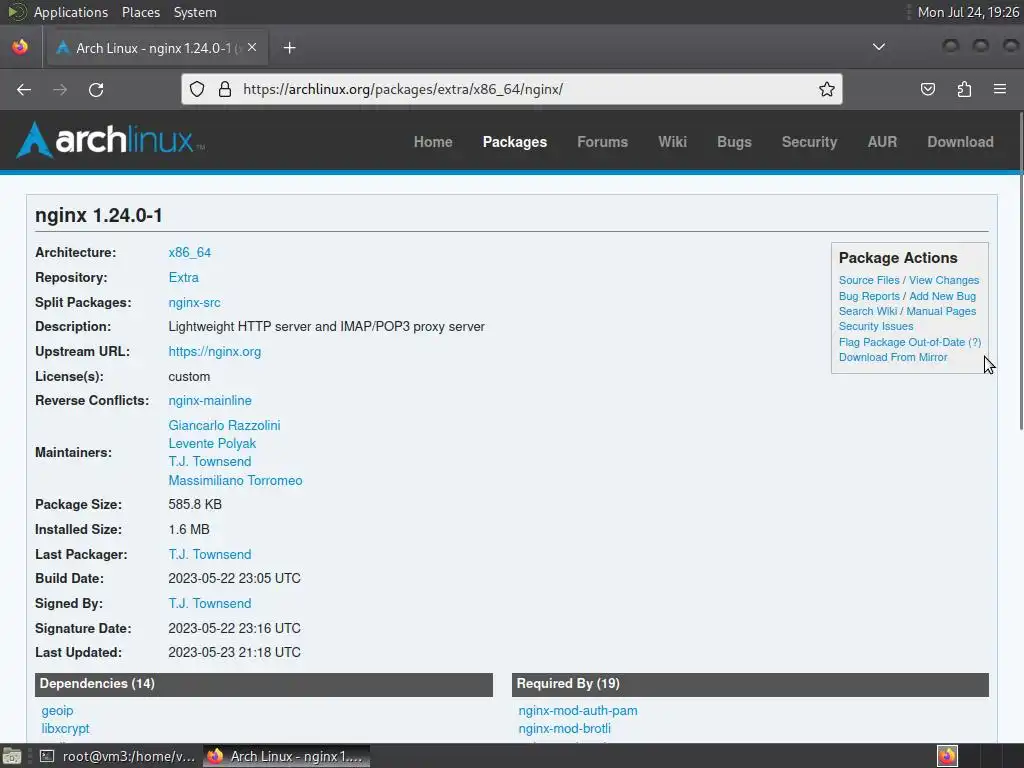Open the nginx-mainline conflicts link
This screenshot has width=1024, height=768.
(x=210, y=400)
